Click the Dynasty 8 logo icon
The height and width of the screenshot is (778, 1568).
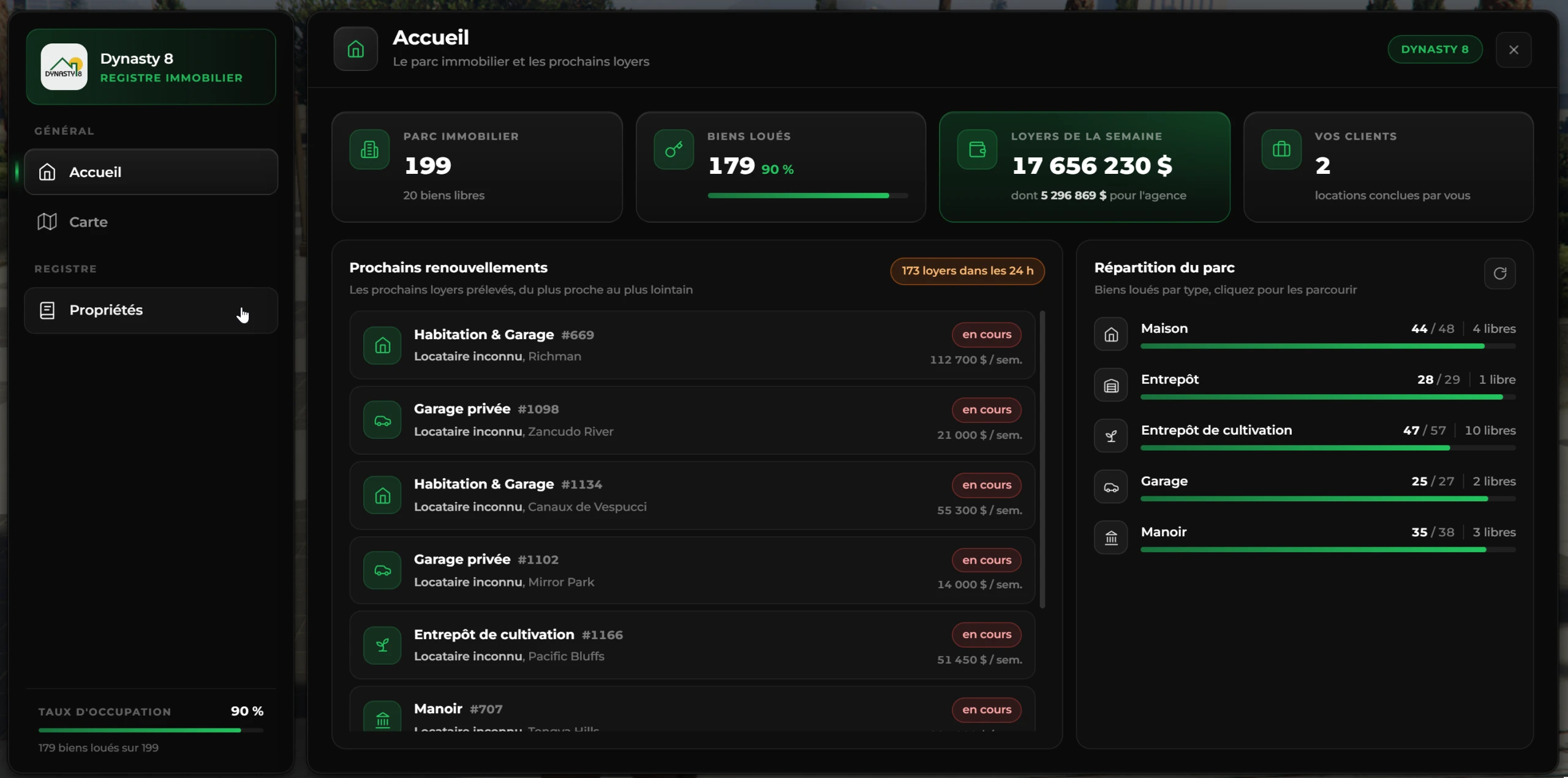64,67
